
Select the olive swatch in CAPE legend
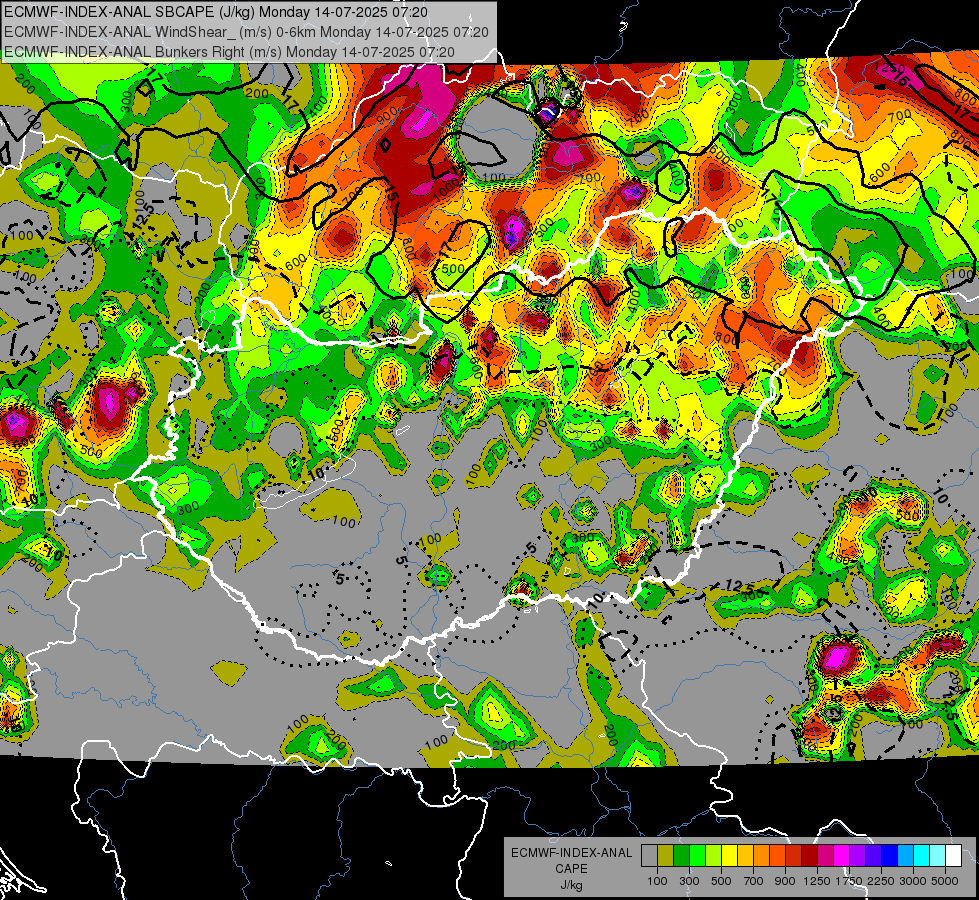[665, 855]
